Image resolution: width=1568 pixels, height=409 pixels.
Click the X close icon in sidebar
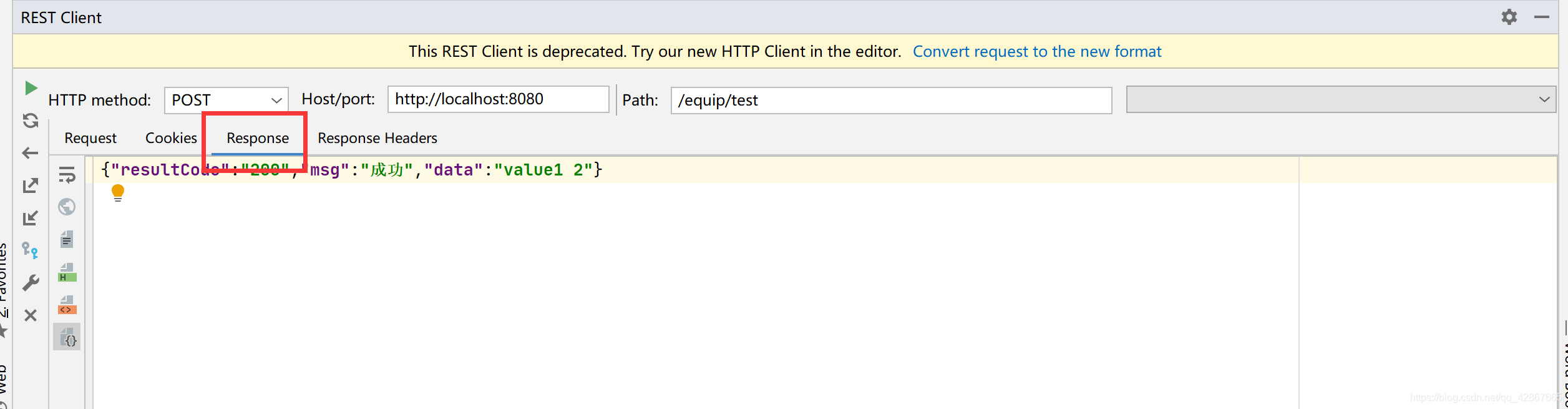click(x=31, y=315)
